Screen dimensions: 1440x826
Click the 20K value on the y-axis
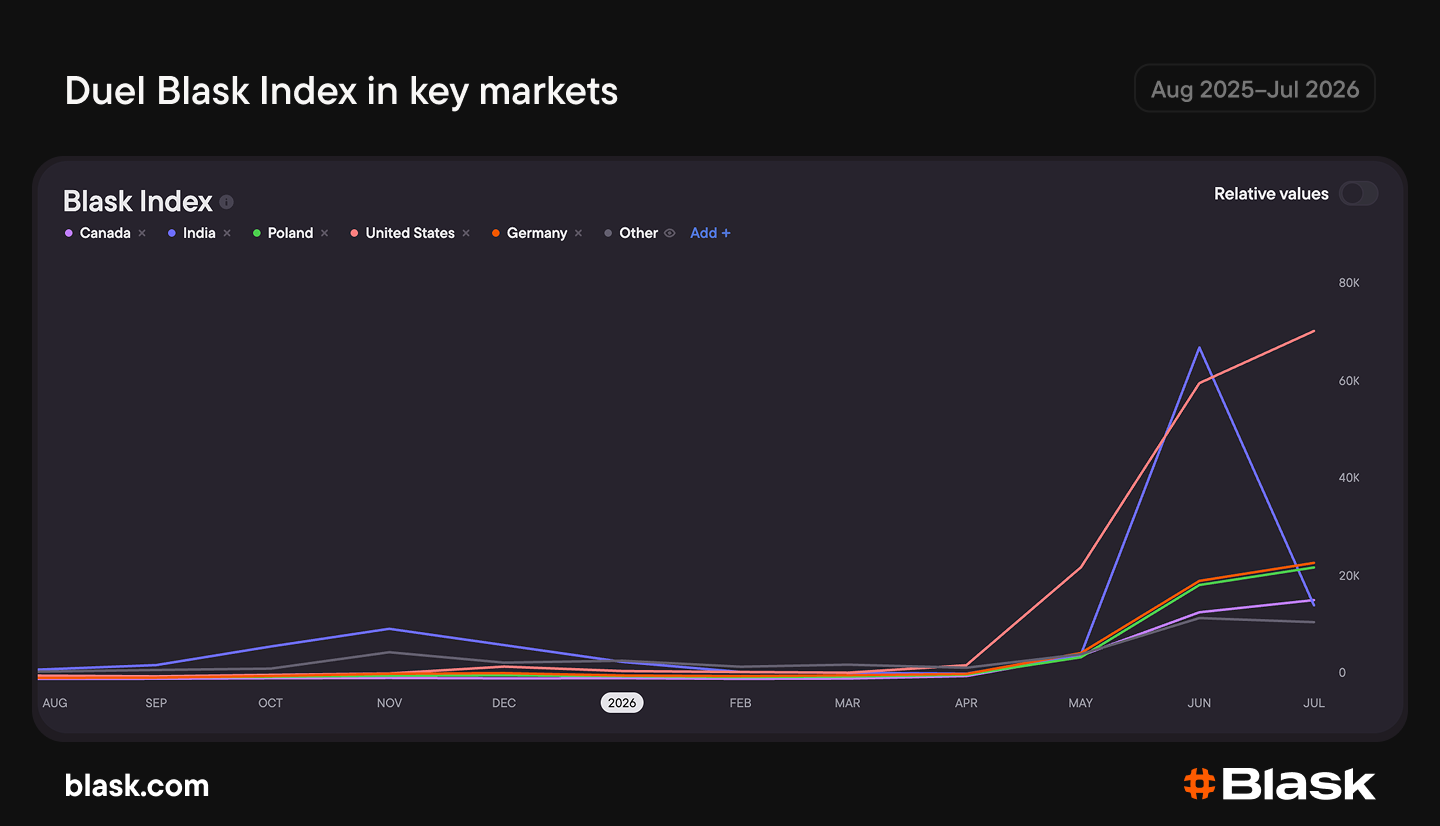[x=1349, y=576]
